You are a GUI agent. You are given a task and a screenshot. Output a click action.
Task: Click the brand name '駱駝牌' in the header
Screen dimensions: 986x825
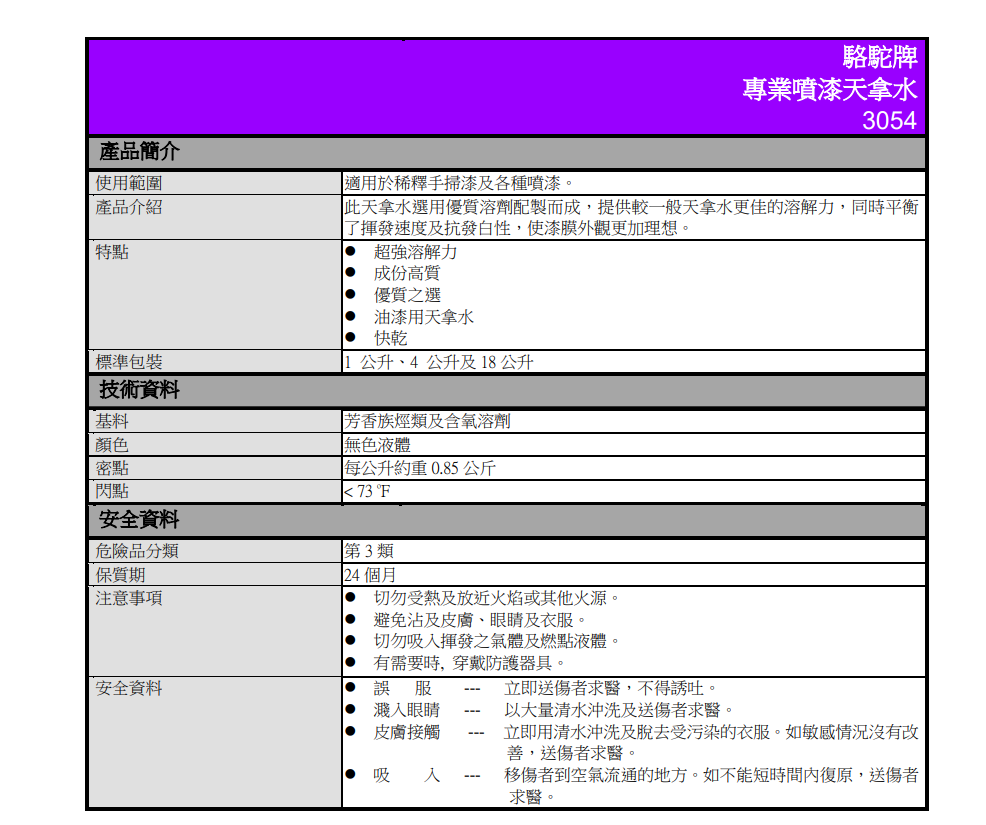tap(879, 57)
